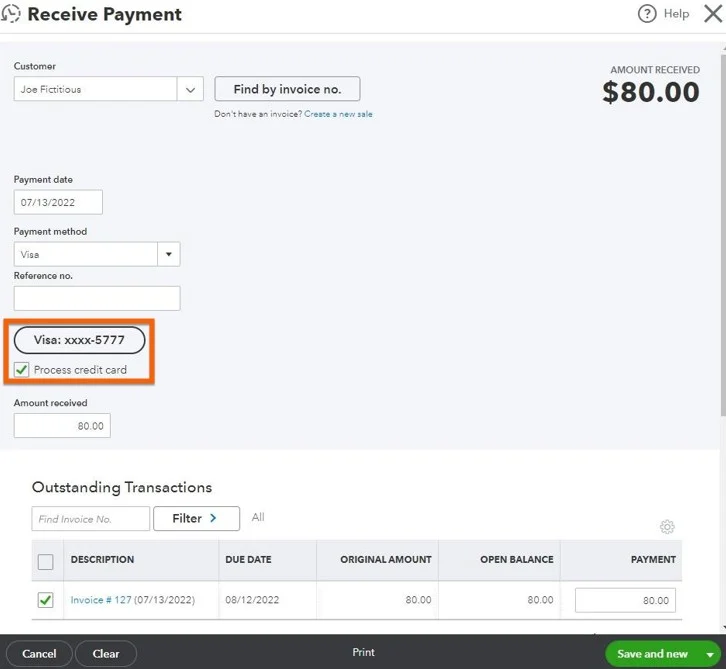
Task: Click the Find Invoice No. search box
Action: [91, 519]
